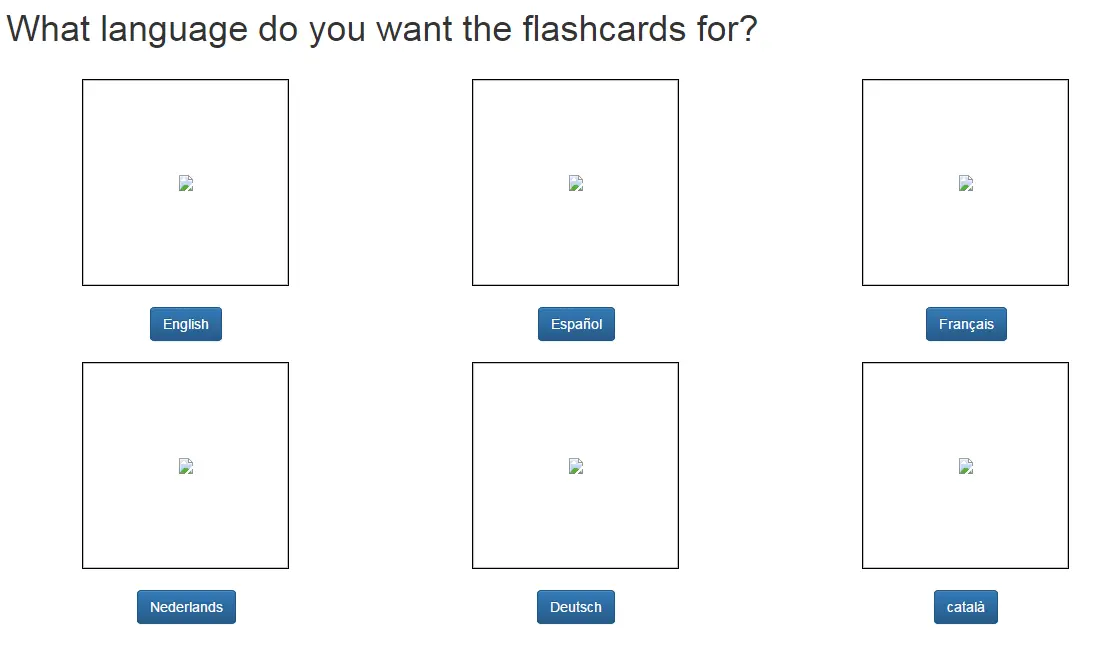Select the Nederlands language button
The image size is (1105, 647).
(187, 607)
